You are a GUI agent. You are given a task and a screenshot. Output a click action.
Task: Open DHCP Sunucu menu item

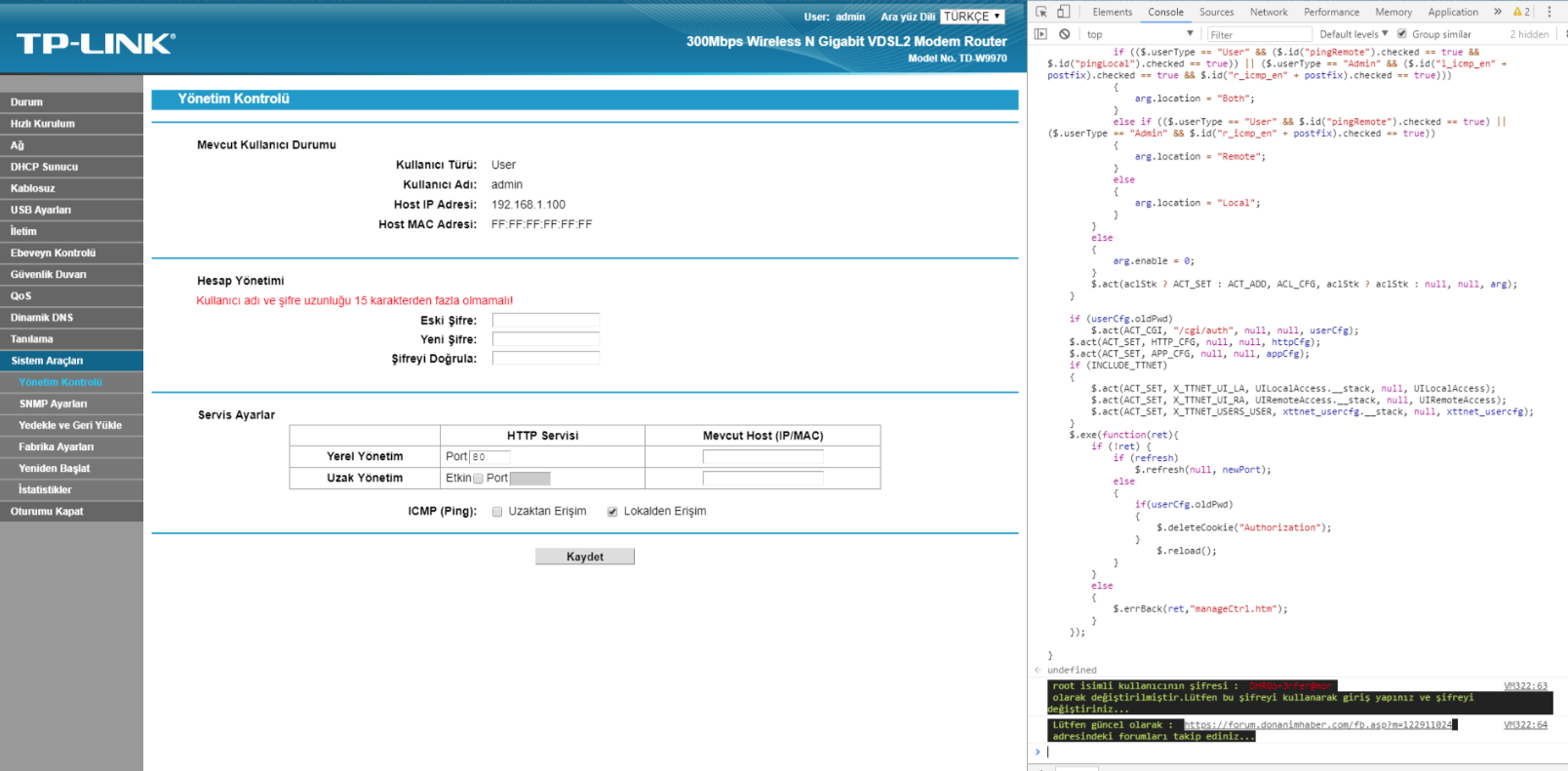tap(71, 167)
